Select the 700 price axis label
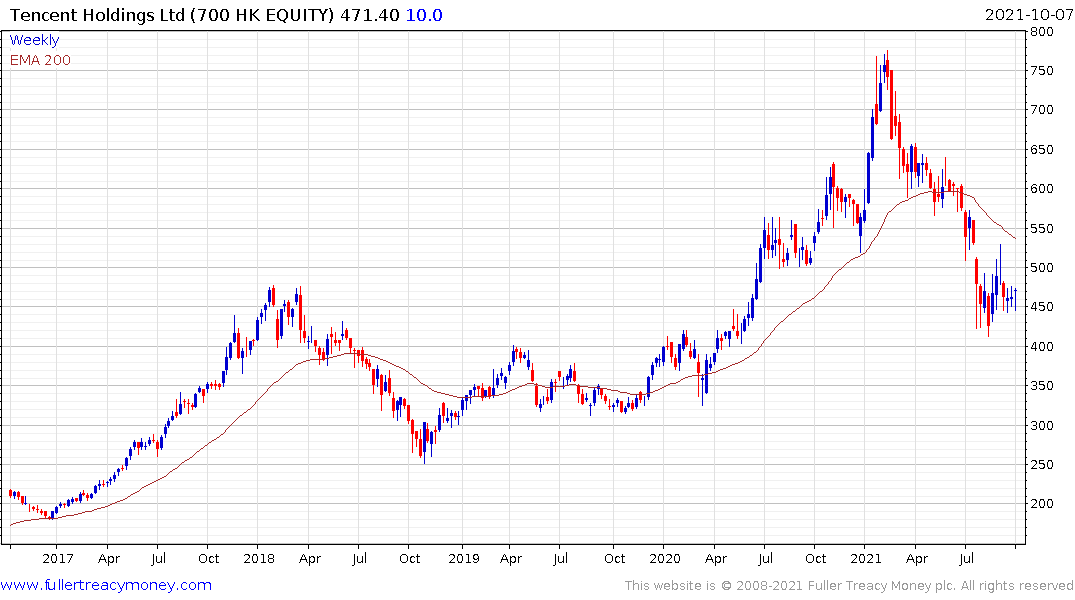 click(x=1041, y=110)
